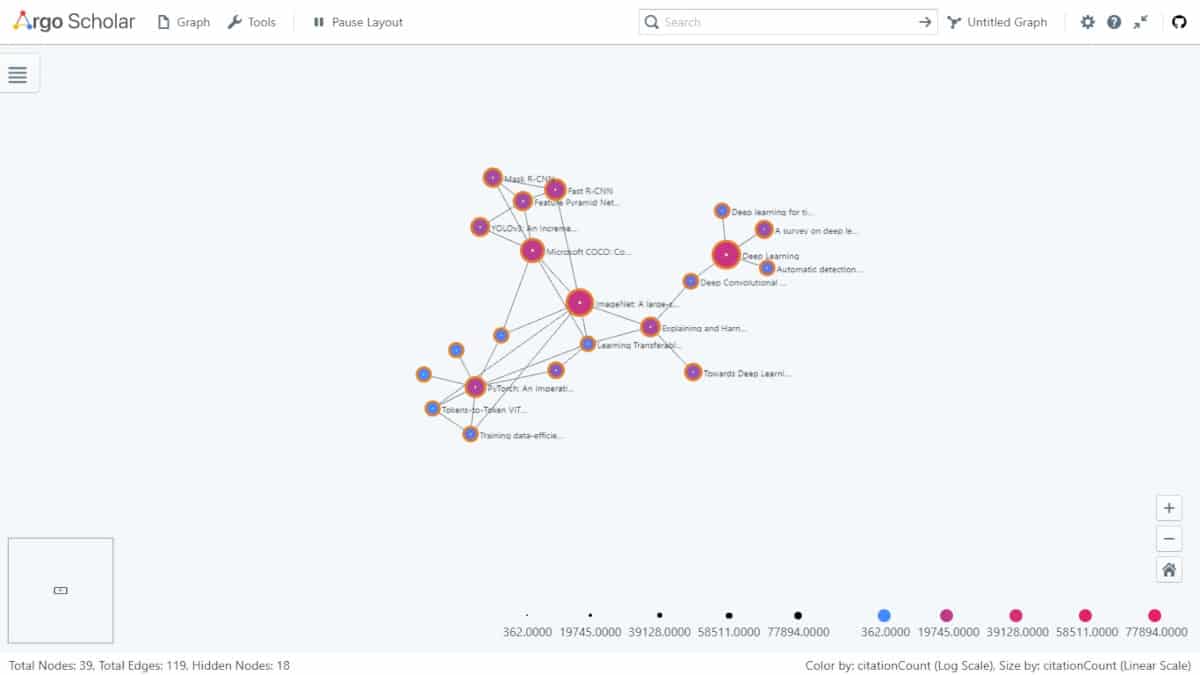
Task: Zoom out with the minus button
Action: coord(1168,539)
